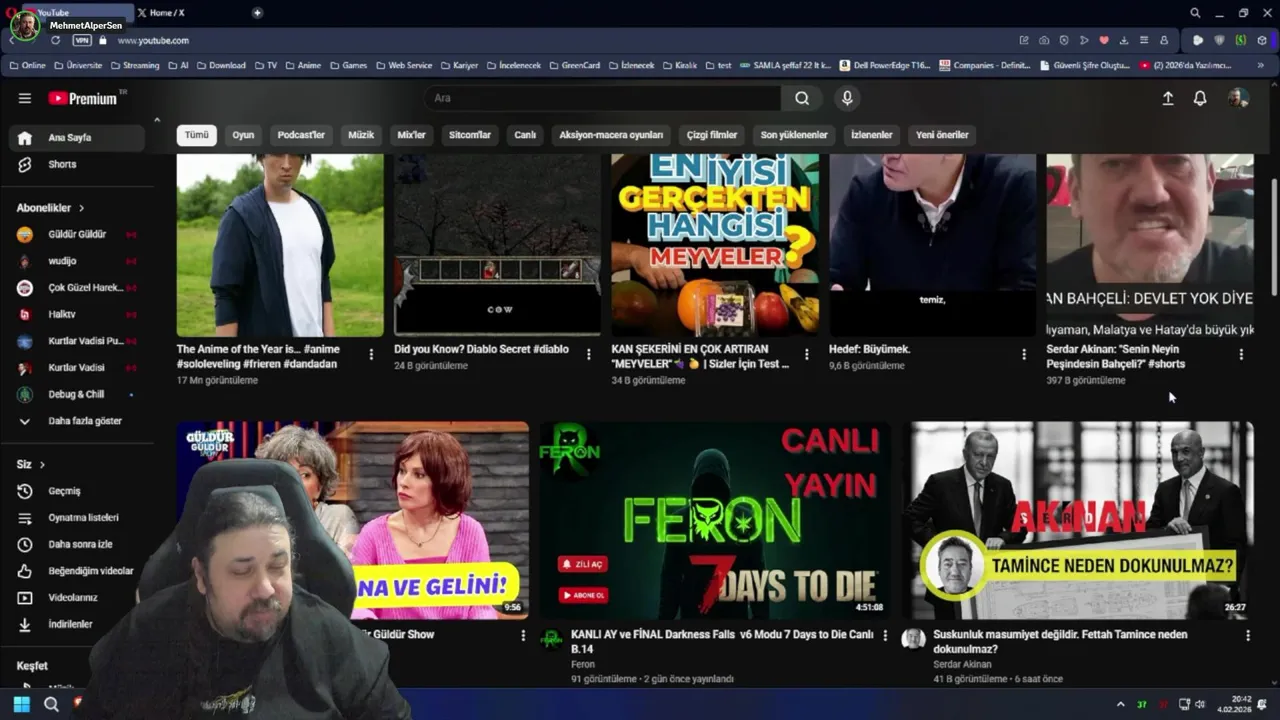Image resolution: width=1280 pixels, height=720 pixels.
Task: Open options for Diablo Secret short
Action: tap(589, 354)
